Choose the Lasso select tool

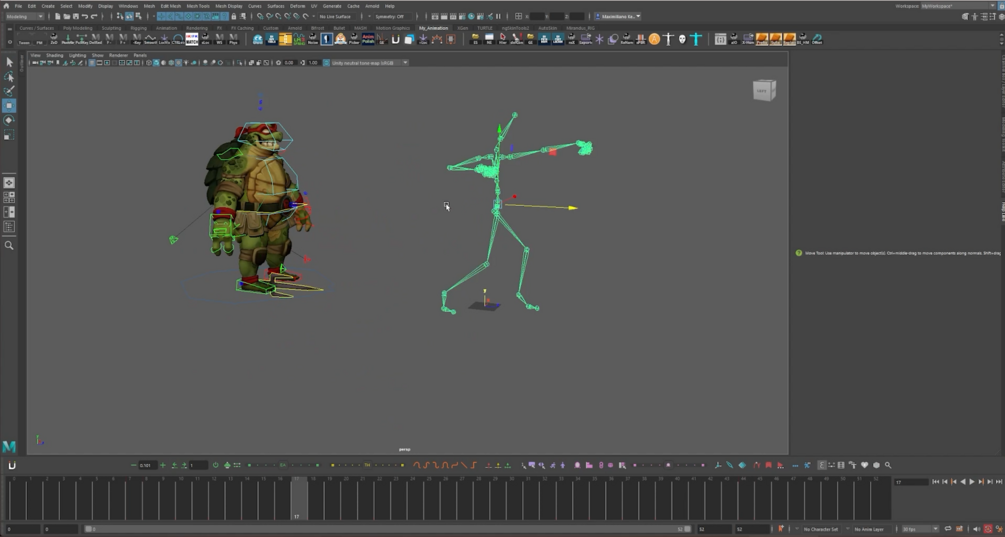[x=9, y=76]
